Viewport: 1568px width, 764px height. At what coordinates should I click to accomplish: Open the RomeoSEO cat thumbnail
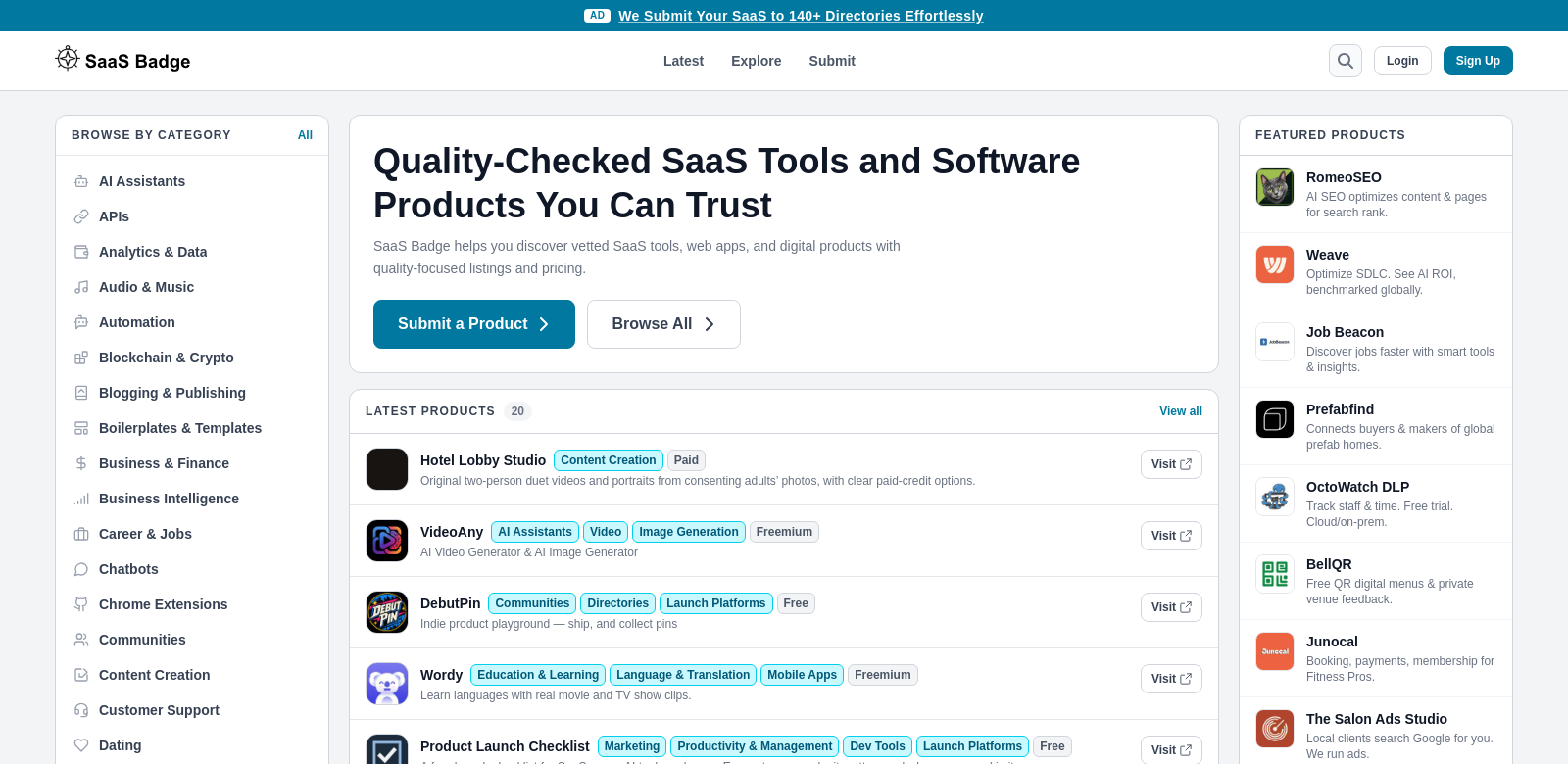[x=1275, y=187]
